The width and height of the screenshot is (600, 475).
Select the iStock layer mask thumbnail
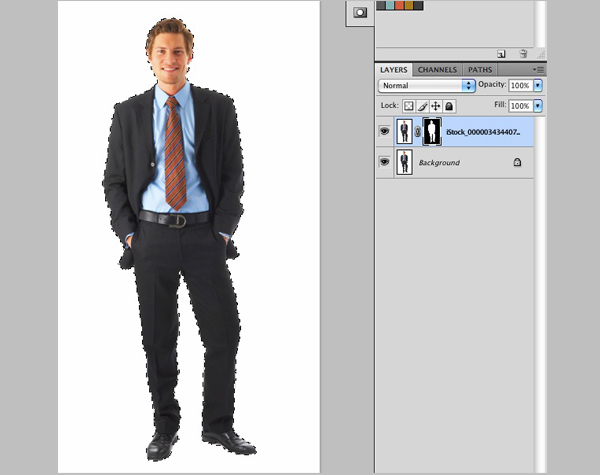pyautogui.click(x=432, y=132)
